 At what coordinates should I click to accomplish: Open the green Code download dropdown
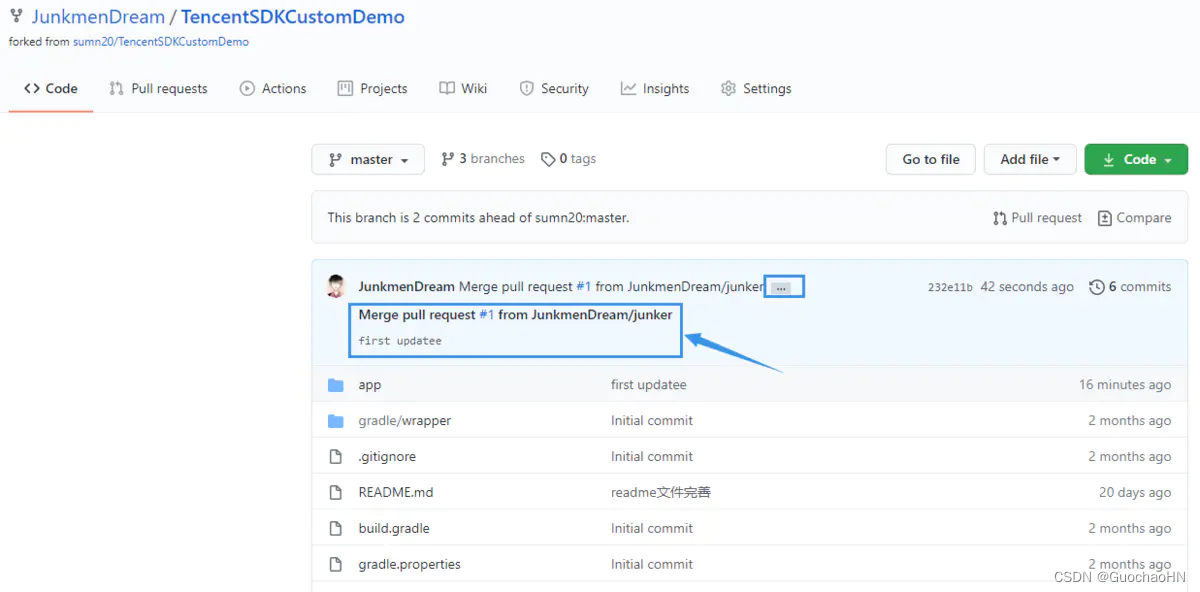pos(1136,159)
